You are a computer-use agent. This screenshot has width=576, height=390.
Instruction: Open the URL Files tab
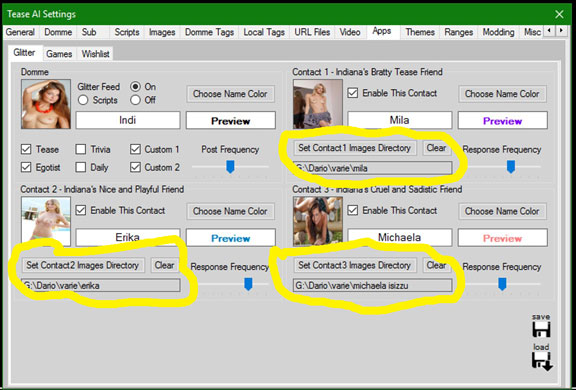click(312, 32)
